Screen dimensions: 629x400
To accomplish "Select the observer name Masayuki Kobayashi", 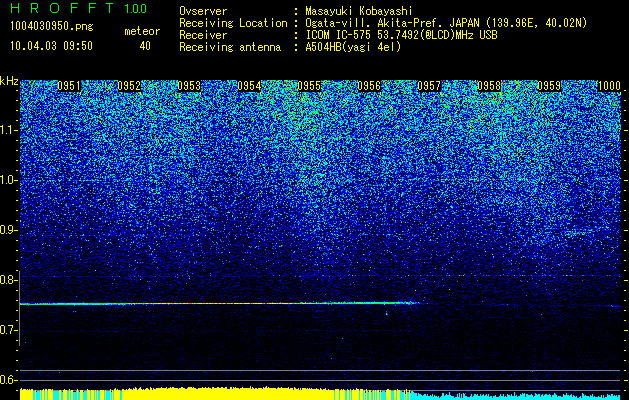I will pyautogui.click(x=359, y=11).
